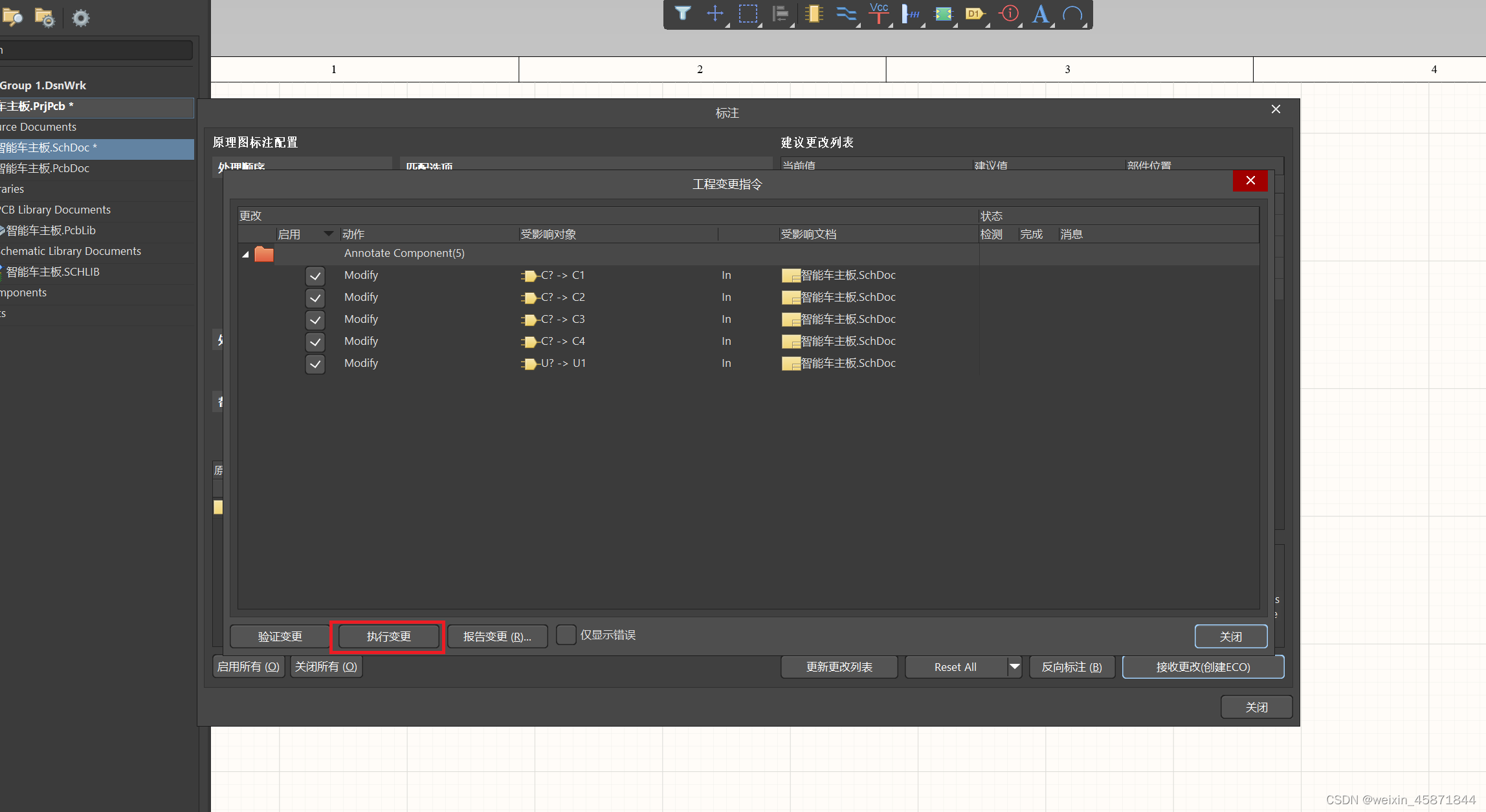
Task: Open the Reset All dropdown arrow
Action: pyautogui.click(x=1015, y=667)
